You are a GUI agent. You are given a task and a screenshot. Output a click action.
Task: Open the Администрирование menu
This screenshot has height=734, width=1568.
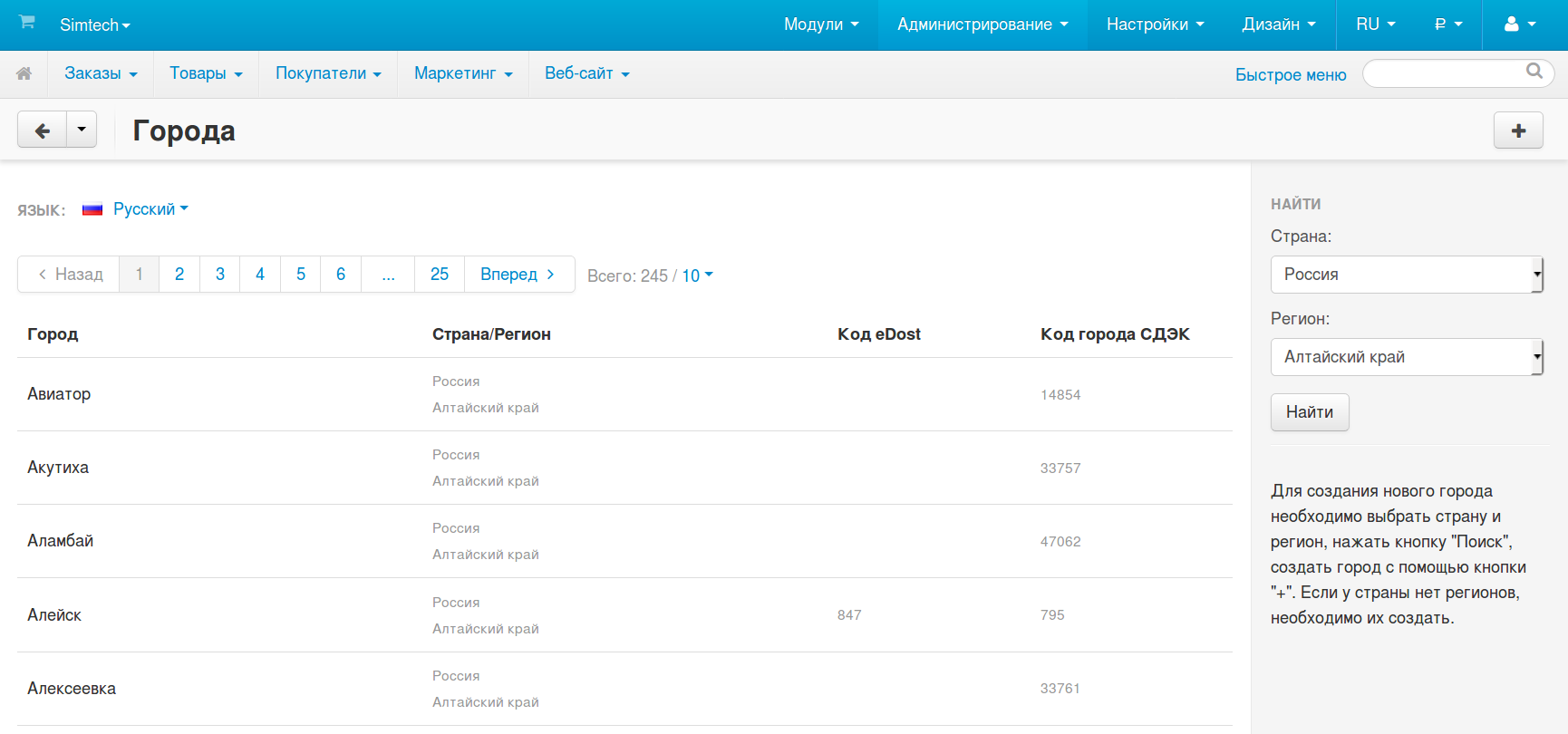982,24
